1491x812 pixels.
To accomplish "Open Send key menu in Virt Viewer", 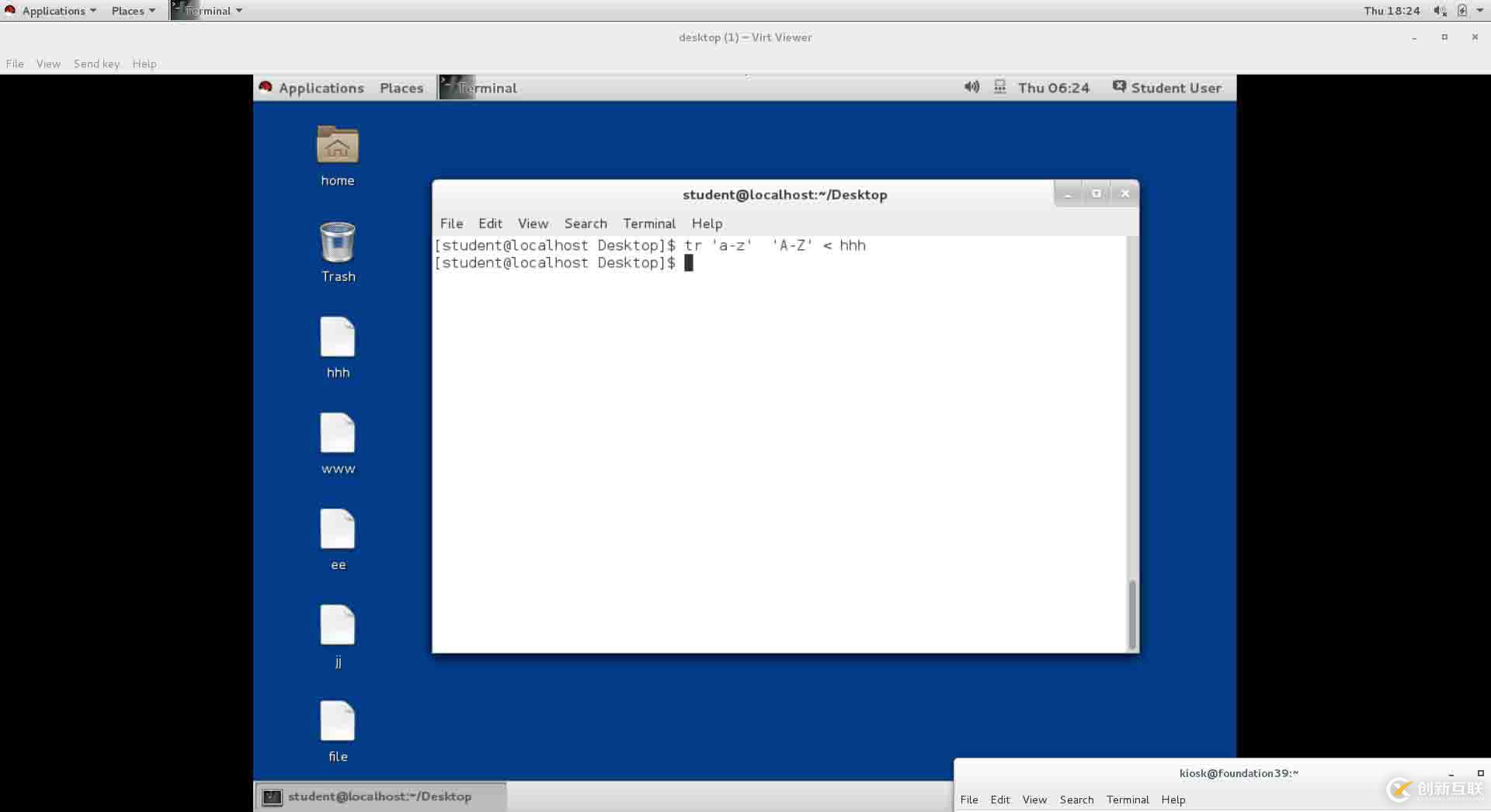I will tap(96, 64).
